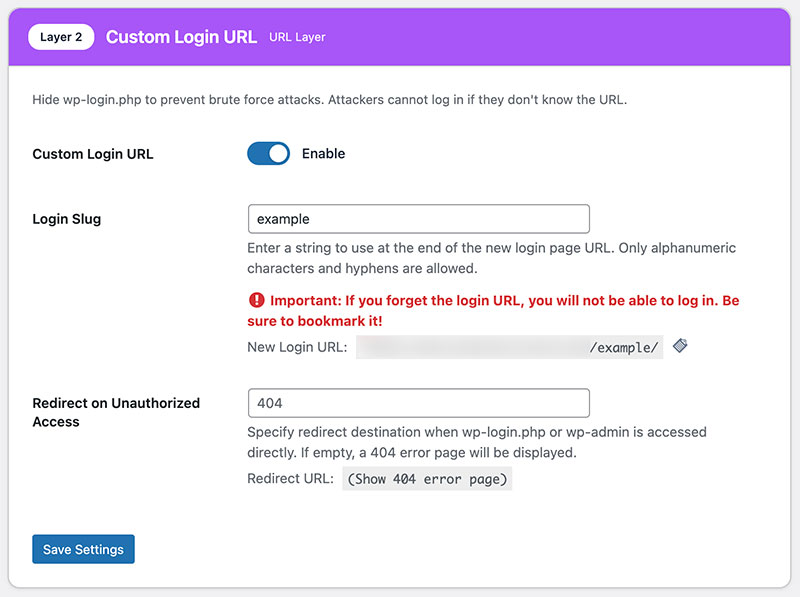Click the "Enable" label beside the switch

click(x=323, y=154)
